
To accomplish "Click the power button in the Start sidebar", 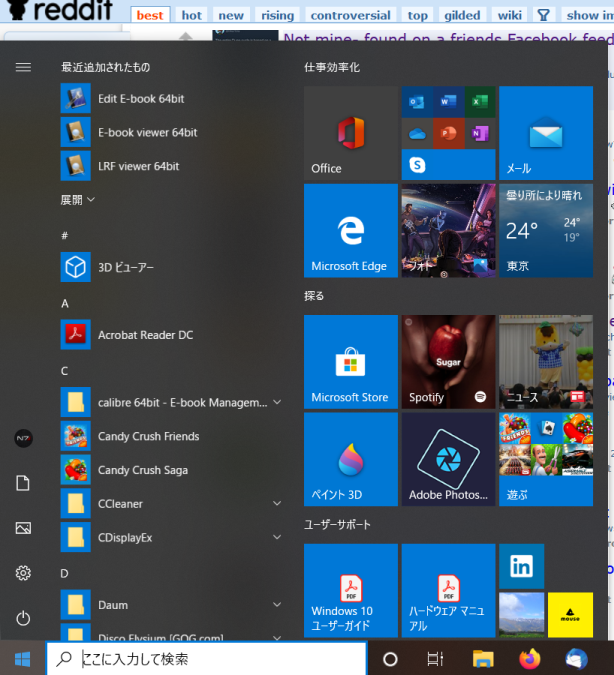I will pyautogui.click(x=23, y=618).
